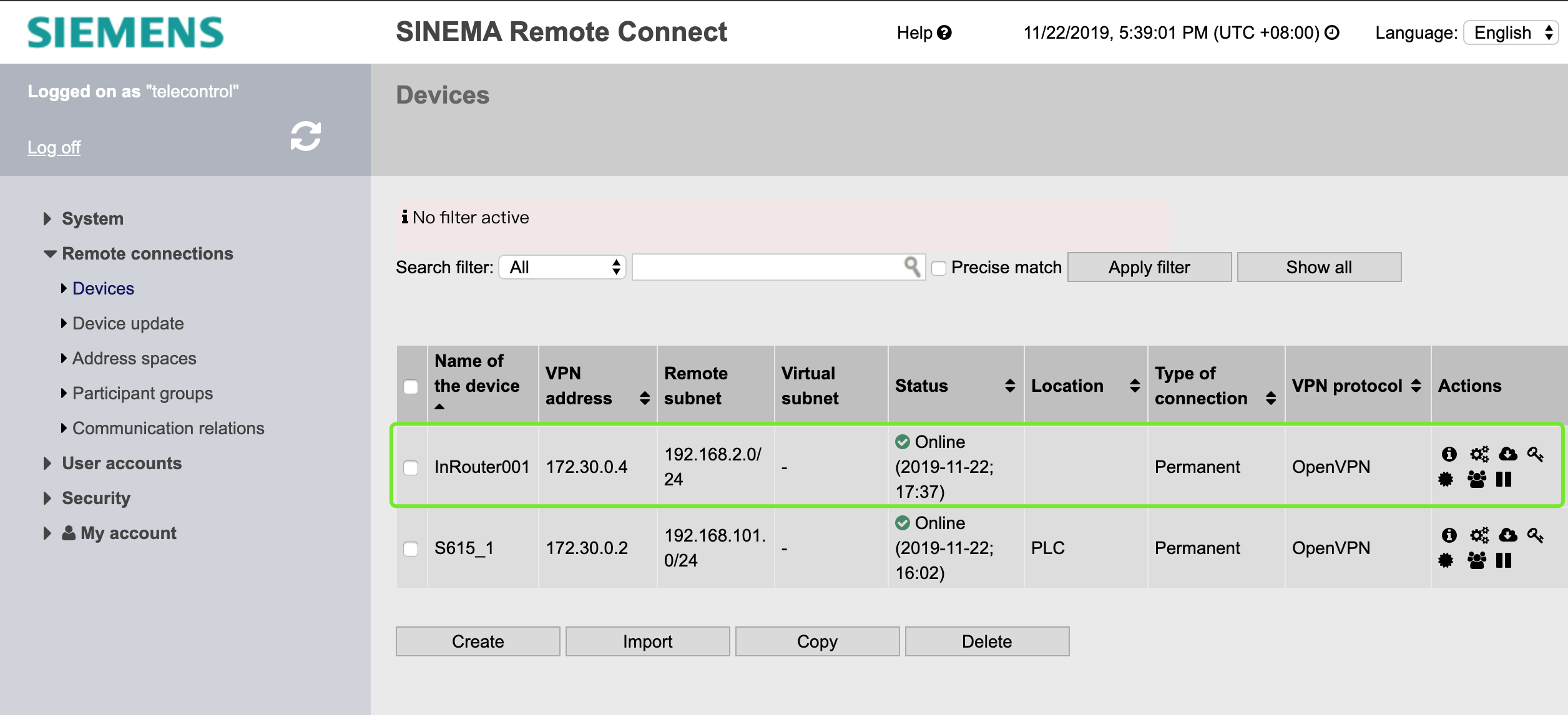Open Address spaces menu item
This screenshot has height=715, width=1568.
[x=134, y=359]
